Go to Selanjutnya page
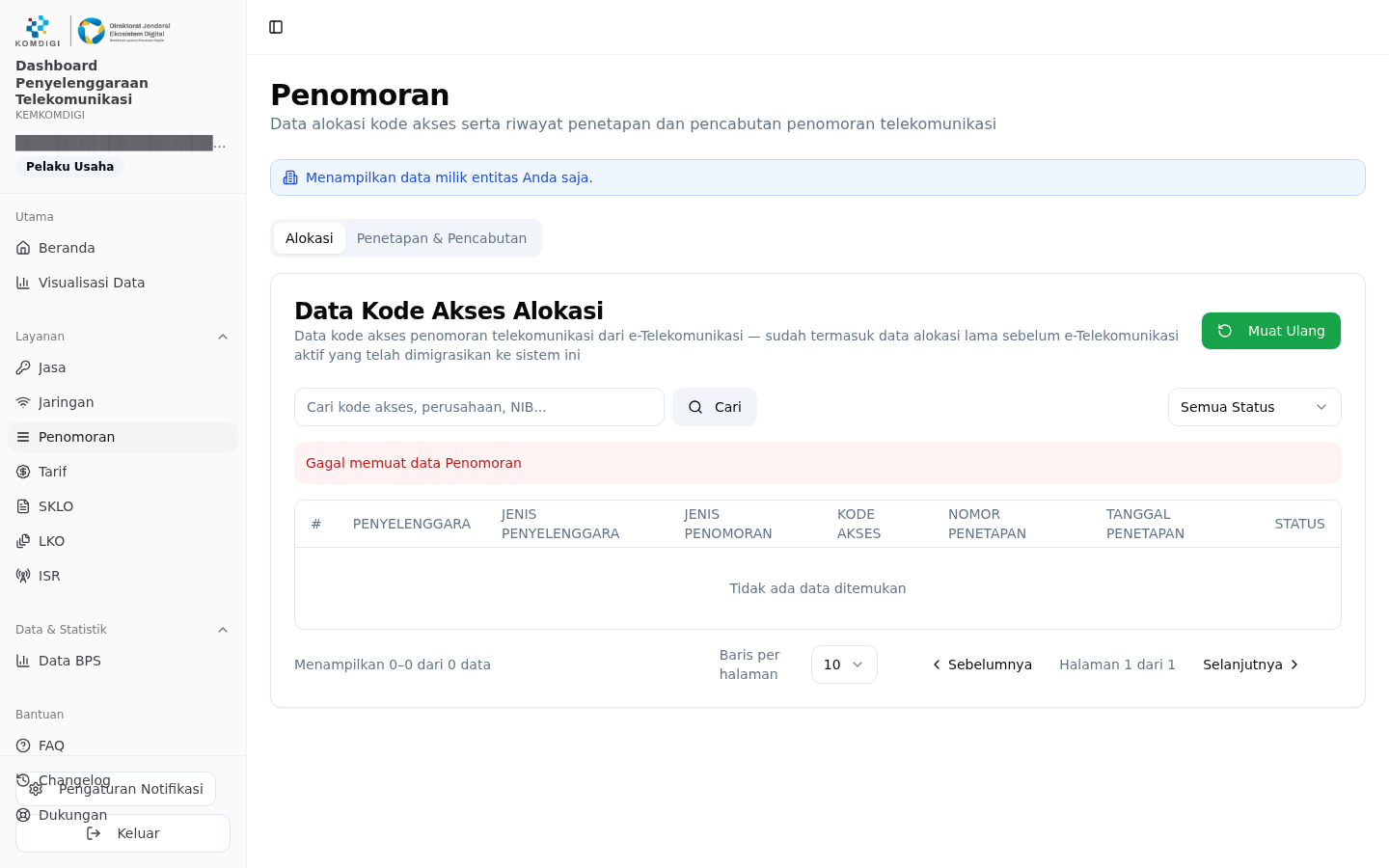The height and width of the screenshot is (868, 1389). [x=1252, y=665]
